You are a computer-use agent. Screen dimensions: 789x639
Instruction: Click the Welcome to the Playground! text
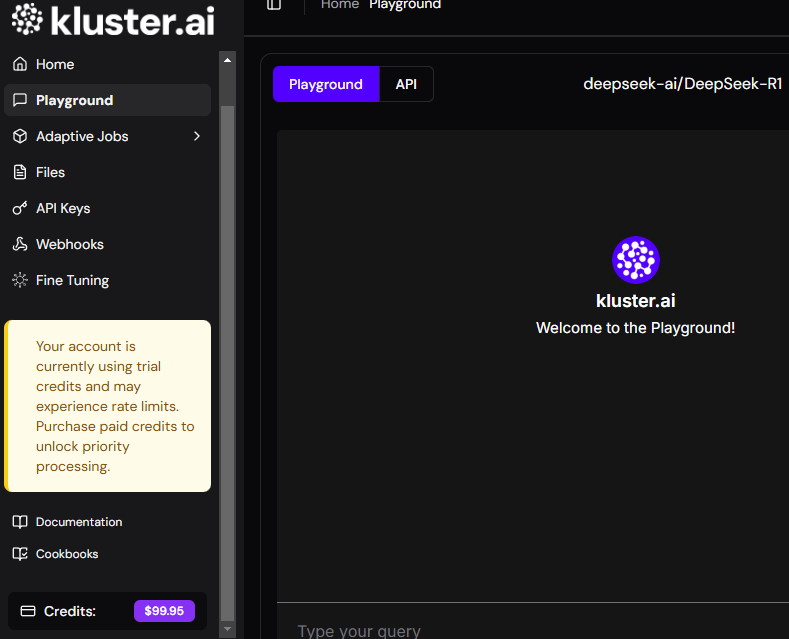636,328
